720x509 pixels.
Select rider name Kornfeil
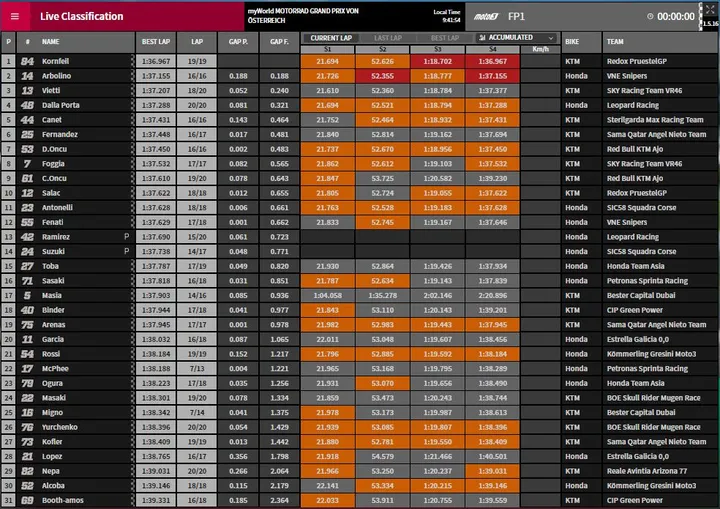tap(56, 61)
